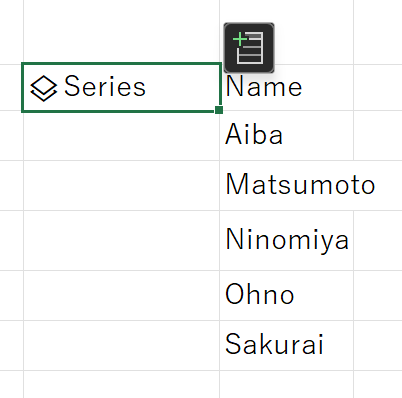
Task: Select the empty Series cell beside Ninomiya
Action: (122, 240)
